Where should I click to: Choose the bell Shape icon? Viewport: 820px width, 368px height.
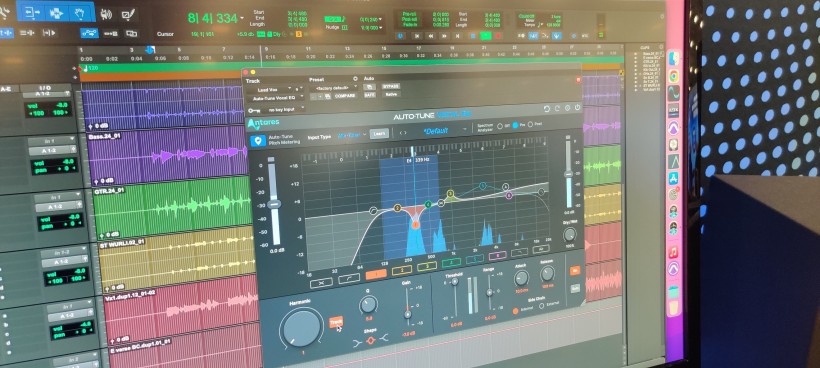[x=371, y=340]
